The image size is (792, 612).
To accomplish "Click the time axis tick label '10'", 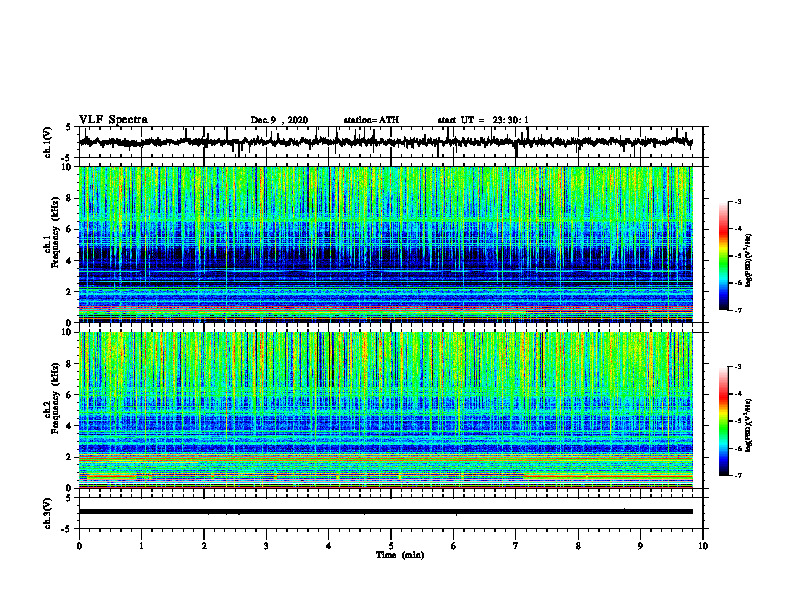I will 703,546.
